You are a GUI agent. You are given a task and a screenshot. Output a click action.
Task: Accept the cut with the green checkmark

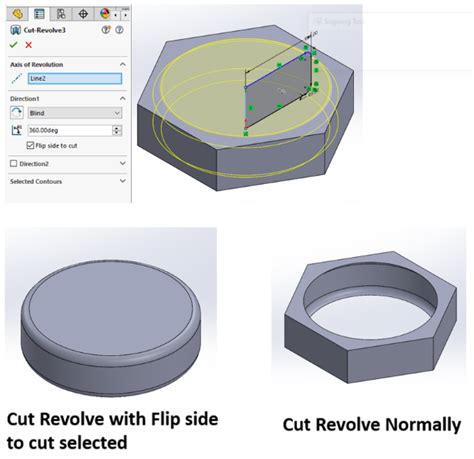tap(13, 45)
